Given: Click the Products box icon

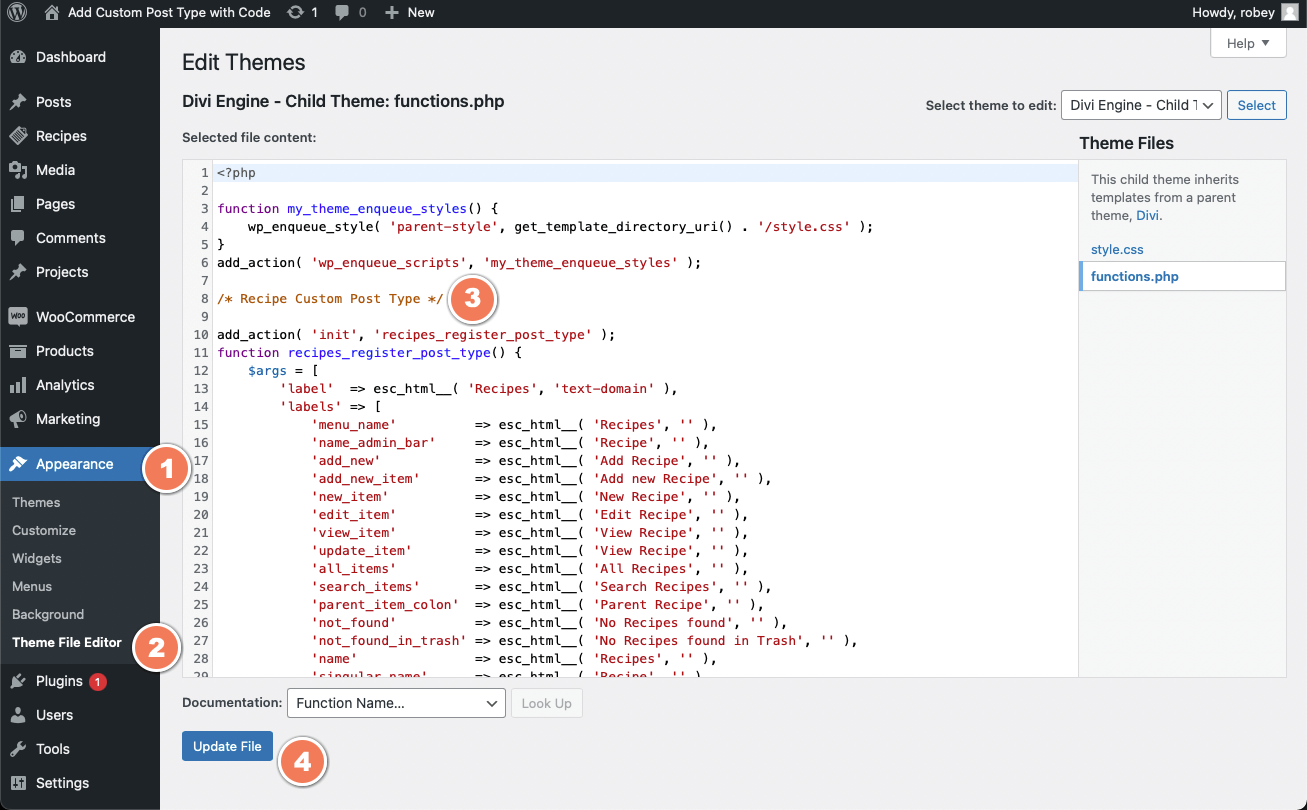Looking at the screenshot, I should (x=18, y=351).
